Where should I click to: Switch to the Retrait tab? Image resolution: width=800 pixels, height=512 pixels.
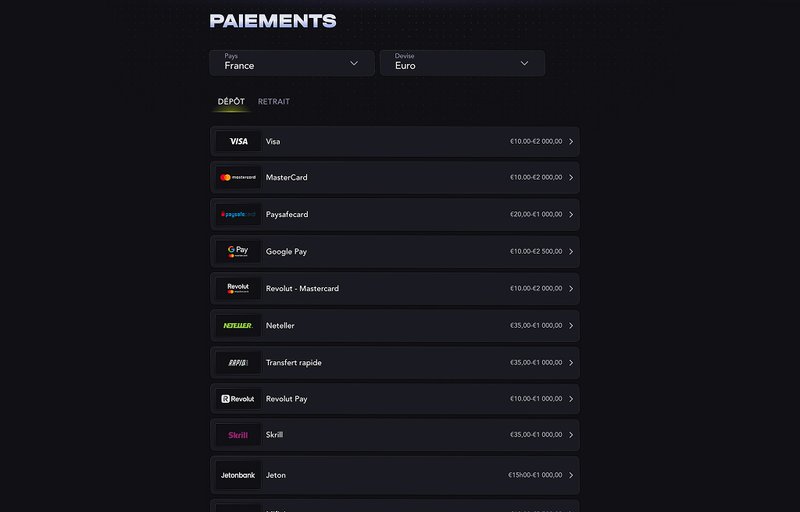click(274, 101)
